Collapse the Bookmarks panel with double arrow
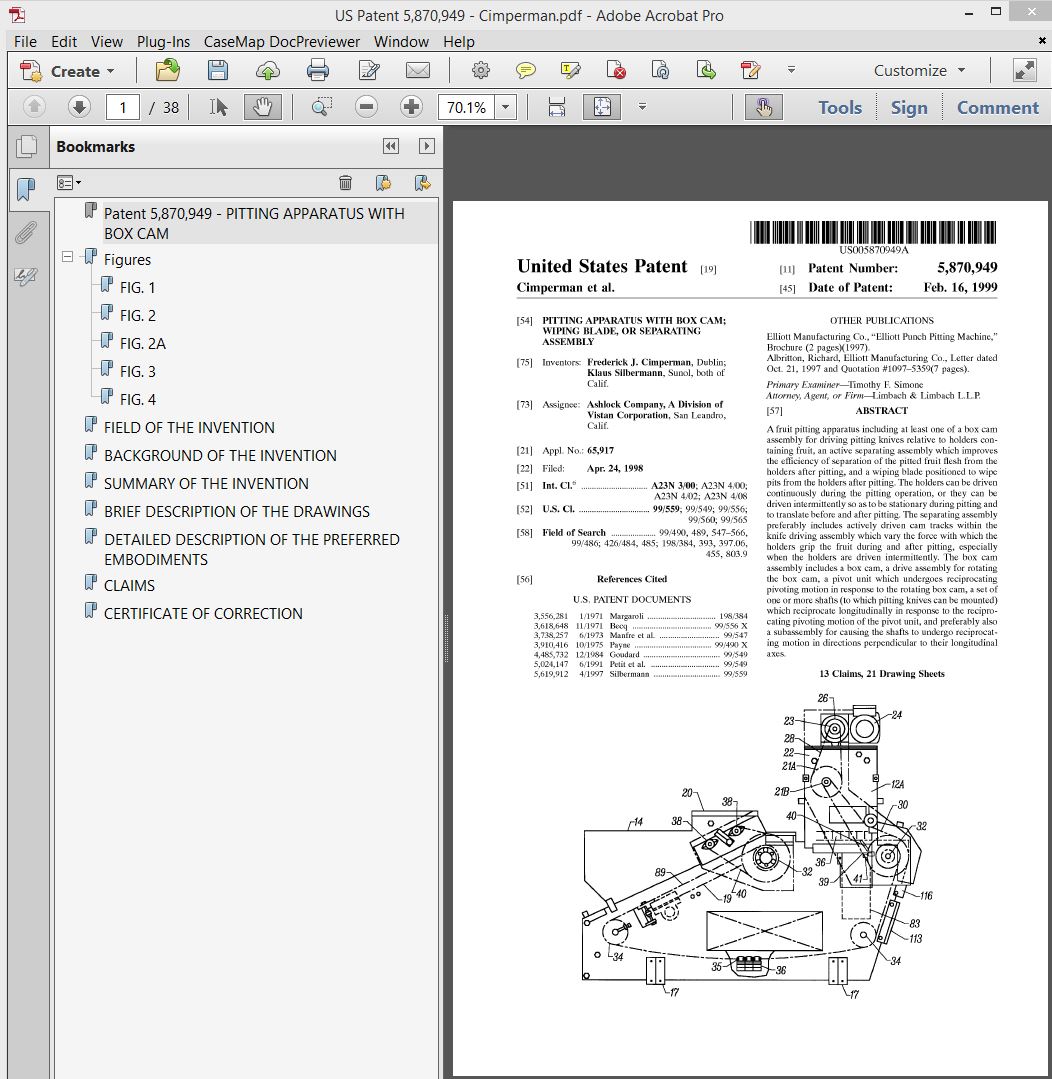This screenshot has width=1052, height=1079. 391,146
